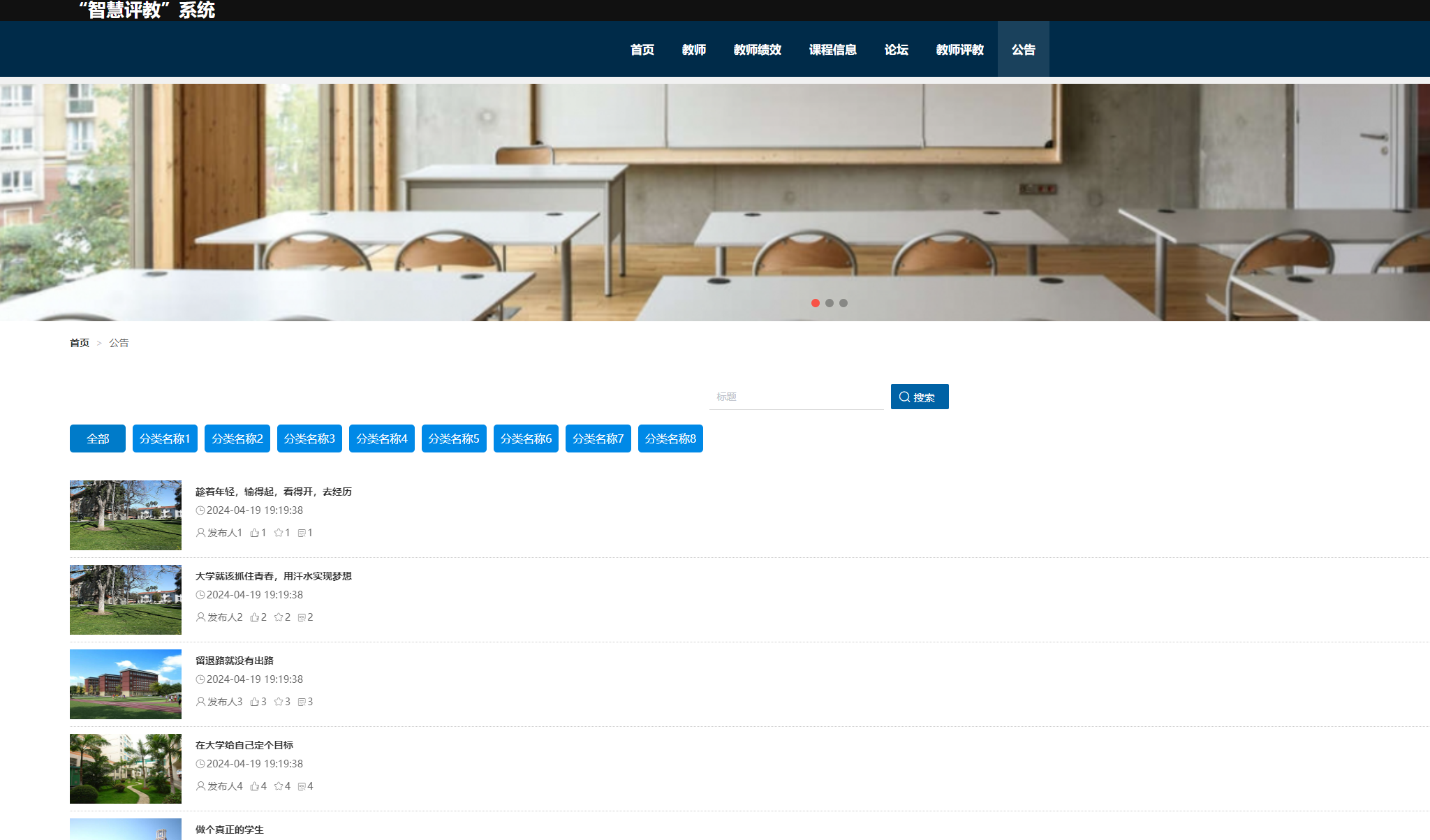The image size is (1430, 840).
Task: Click the comment icon on 发布人2's post
Action: point(302,617)
